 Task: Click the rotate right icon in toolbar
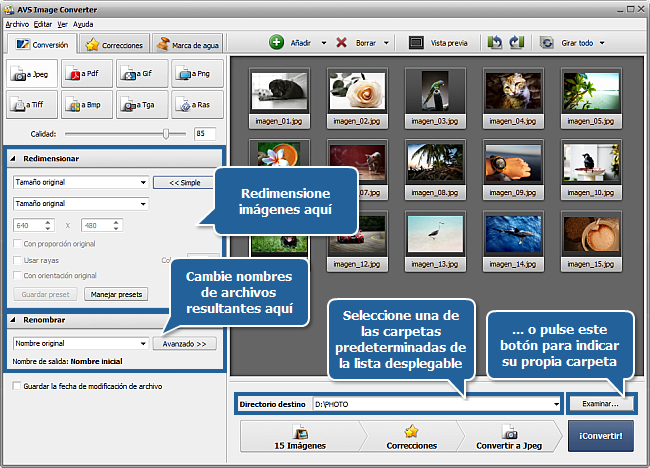point(516,43)
